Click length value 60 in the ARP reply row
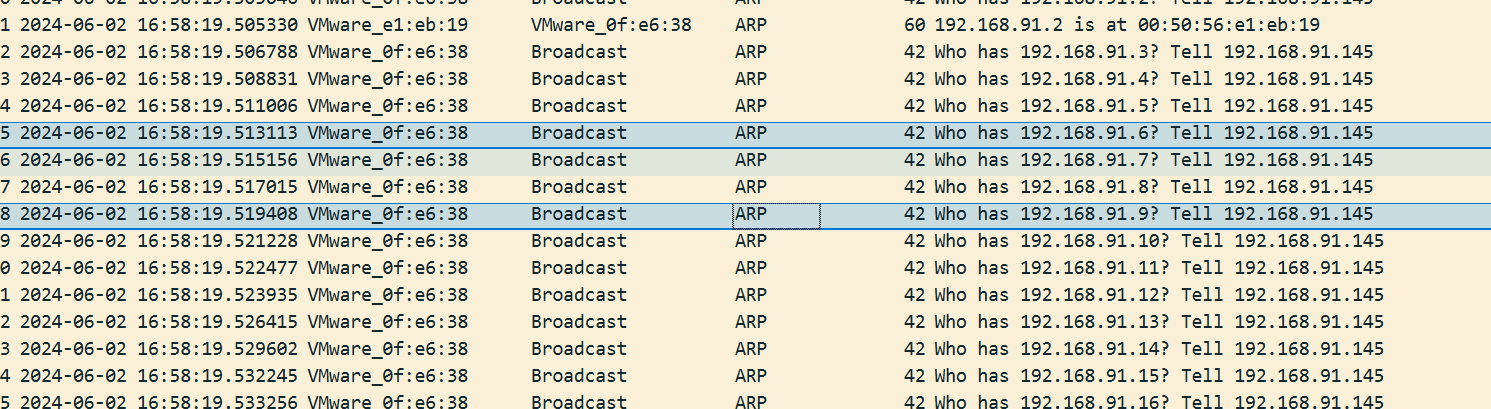 point(914,25)
